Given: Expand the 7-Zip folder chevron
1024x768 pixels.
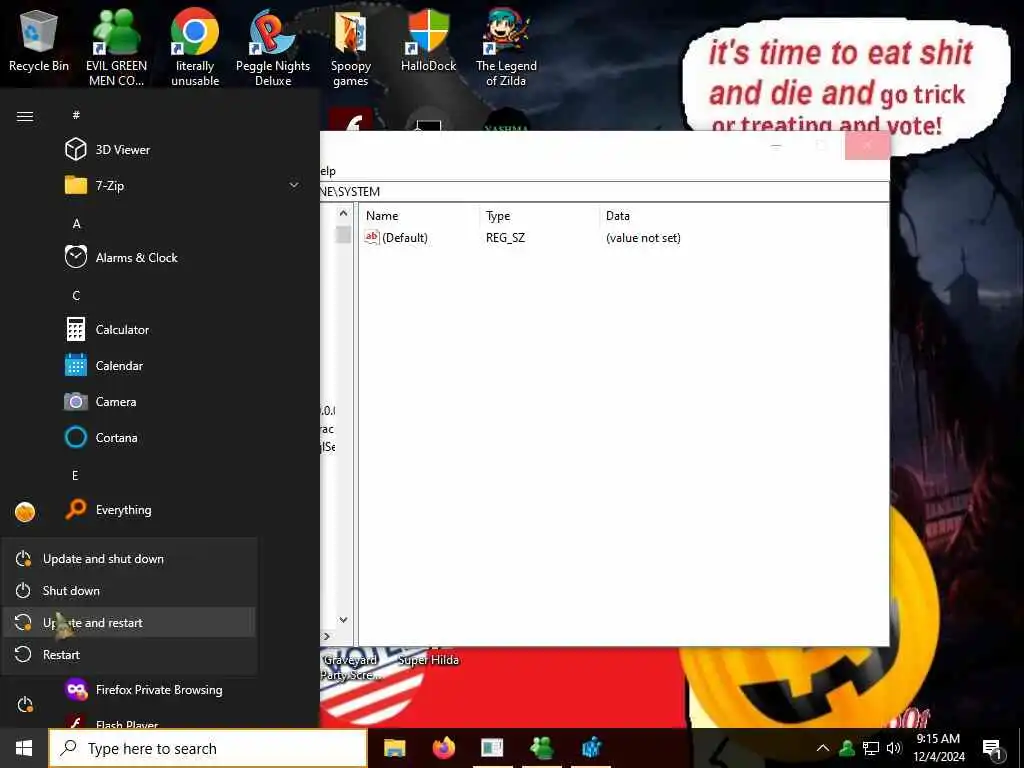Looking at the screenshot, I should tap(294, 185).
